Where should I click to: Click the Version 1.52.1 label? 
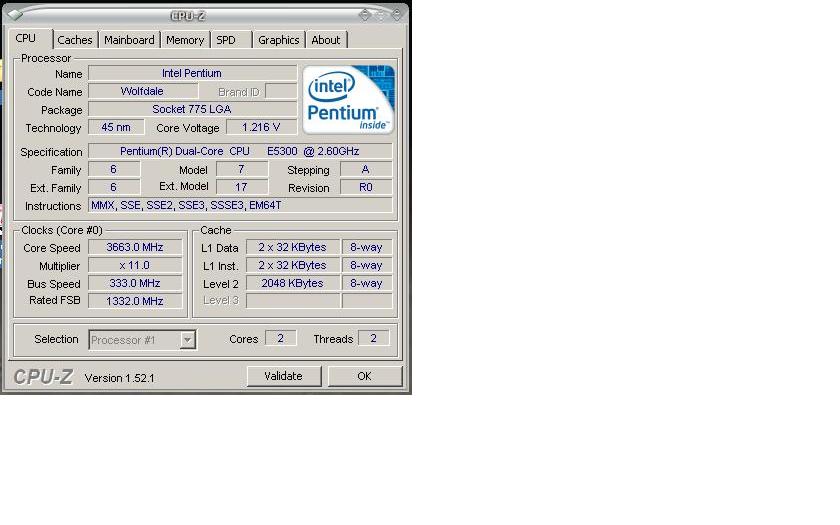pyautogui.click(x=119, y=378)
